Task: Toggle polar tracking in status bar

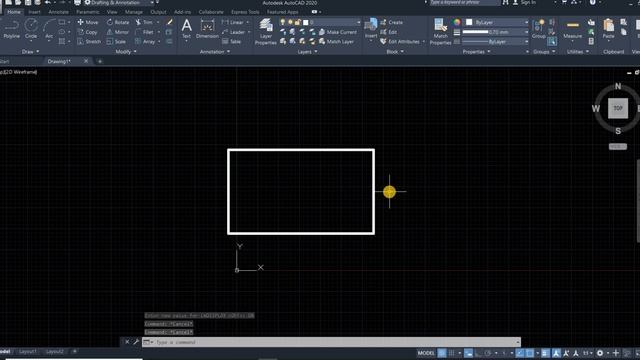Action: tap(488, 353)
